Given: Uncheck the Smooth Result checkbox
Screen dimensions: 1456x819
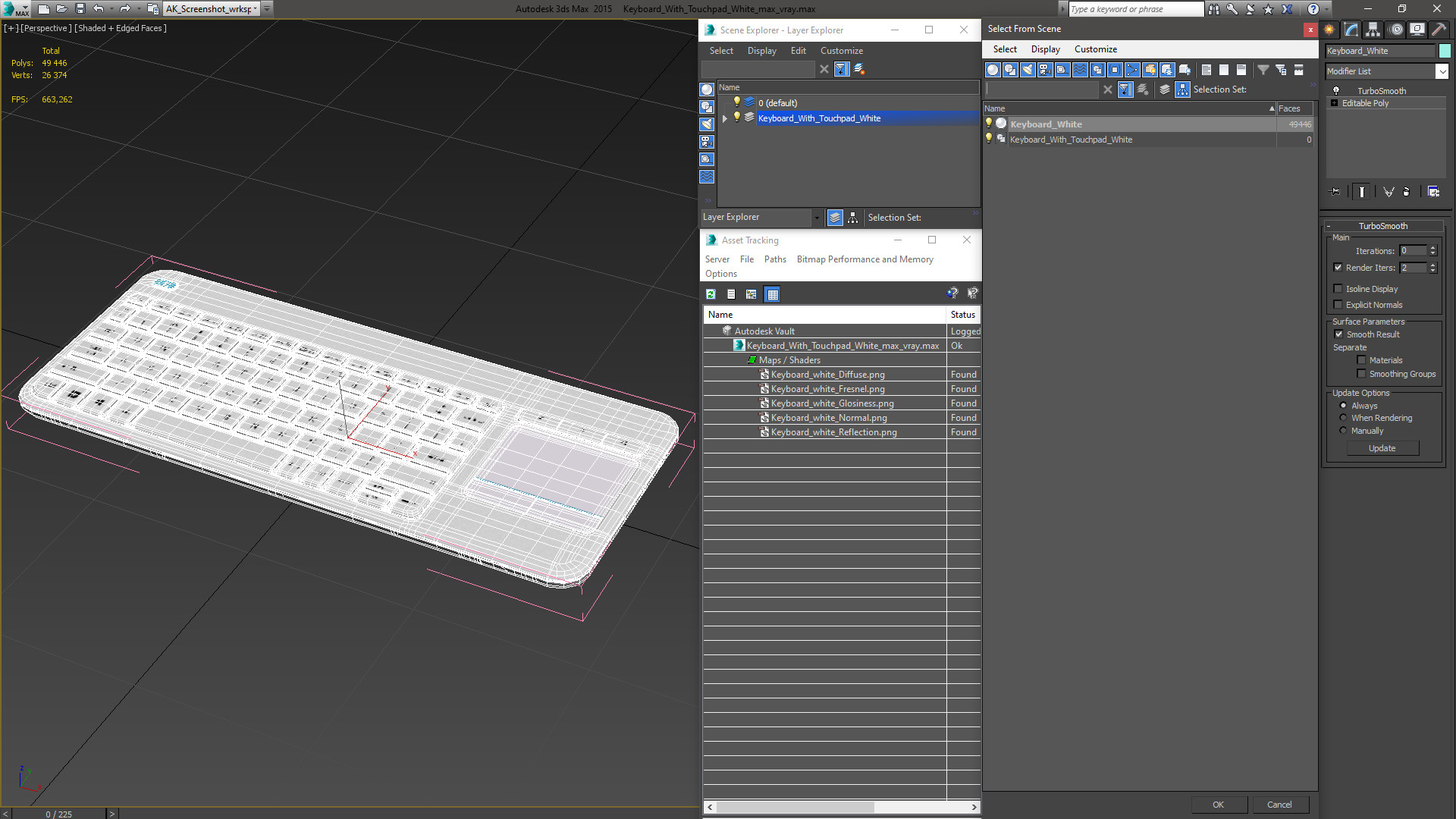Looking at the screenshot, I should 1338,334.
